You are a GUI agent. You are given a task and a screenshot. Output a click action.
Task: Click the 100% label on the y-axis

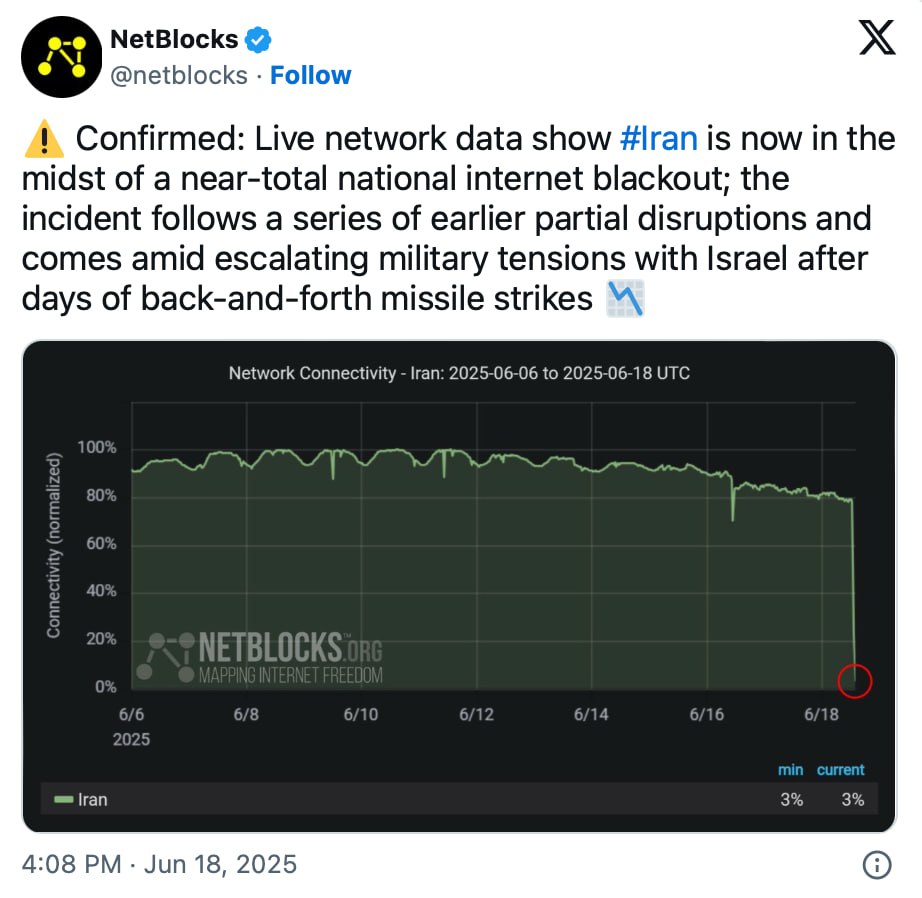tap(98, 448)
